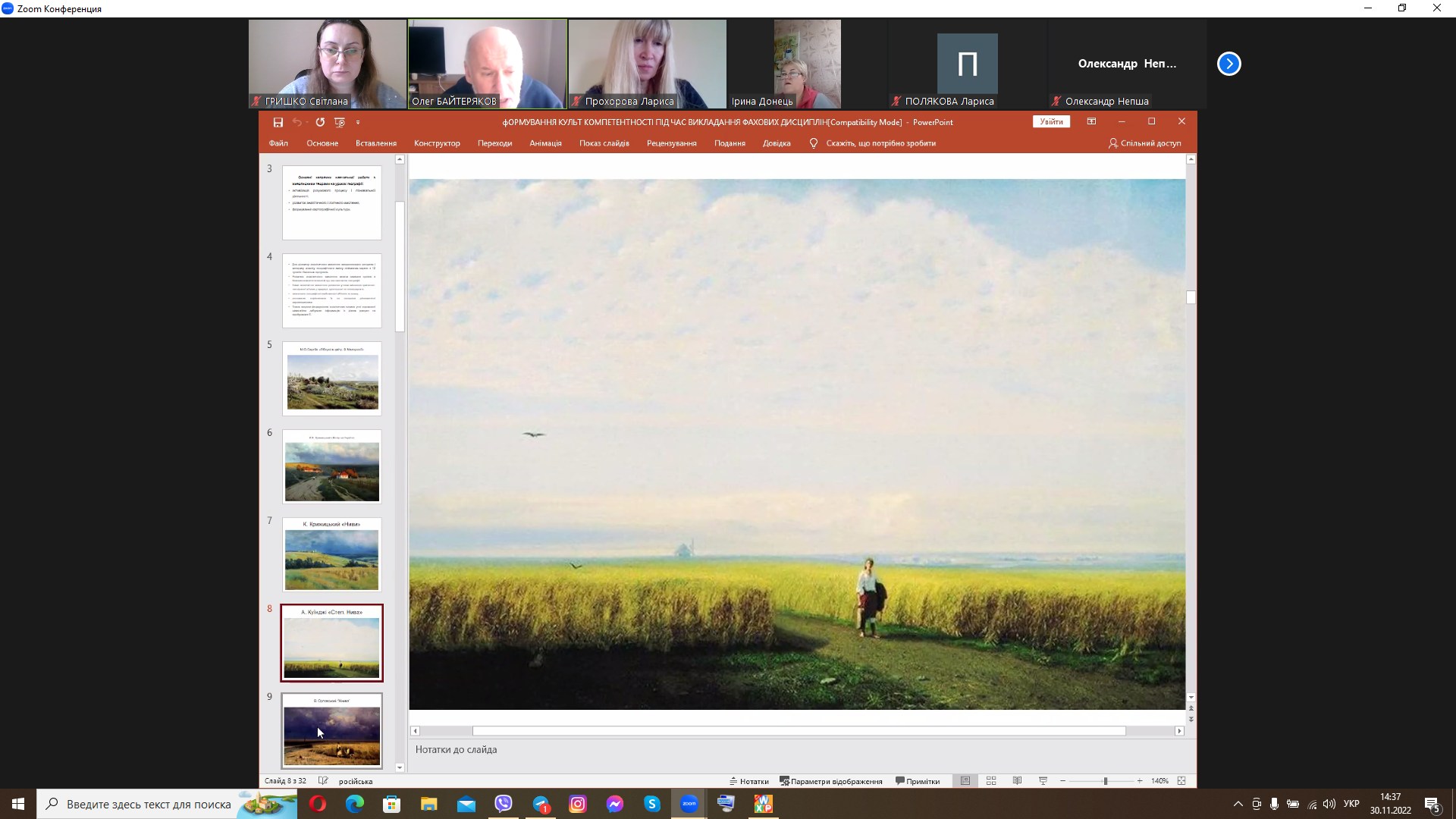1456x819 pixels.
Task: Switch to Slide Sorter view icon
Action: [x=991, y=781]
